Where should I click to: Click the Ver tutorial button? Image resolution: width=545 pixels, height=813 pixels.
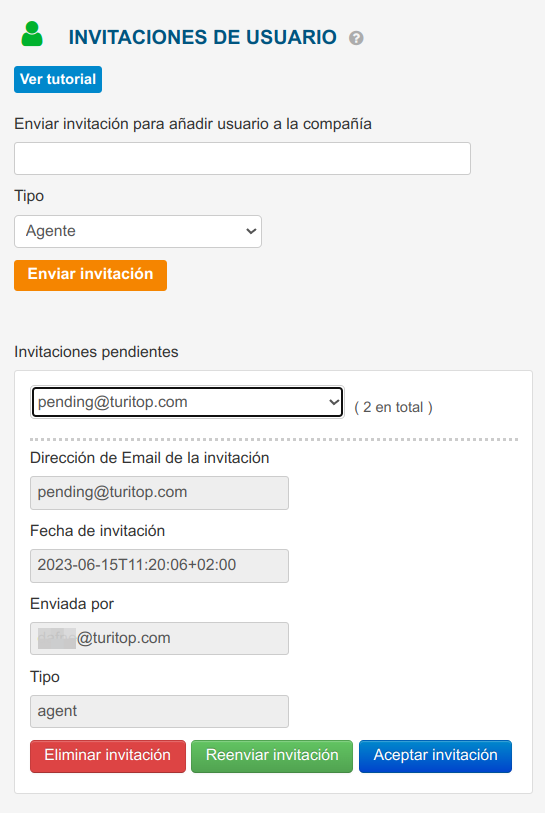58,79
